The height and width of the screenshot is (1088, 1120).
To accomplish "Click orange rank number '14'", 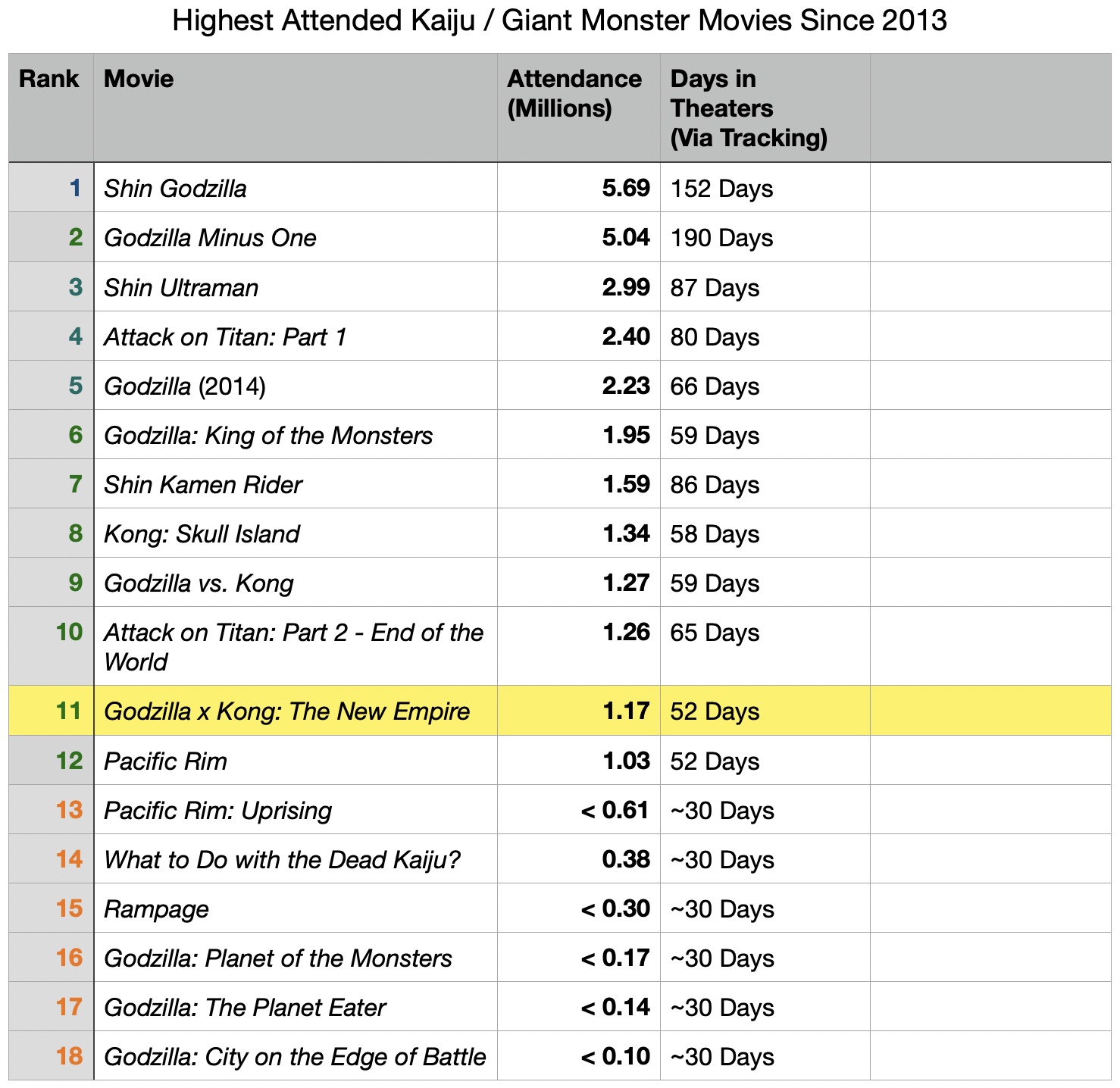I will click(69, 859).
